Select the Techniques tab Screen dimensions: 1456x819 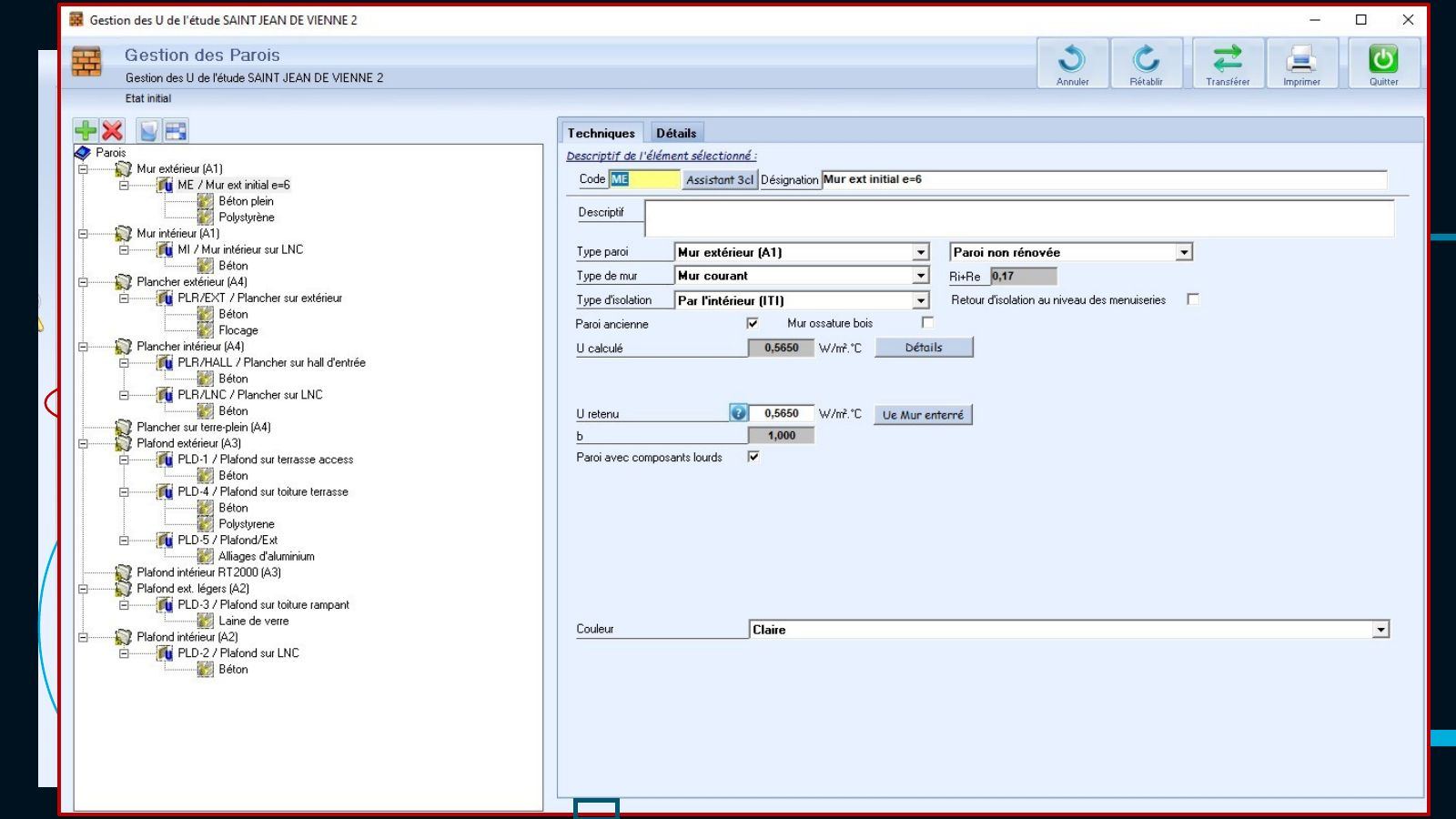pyautogui.click(x=602, y=133)
